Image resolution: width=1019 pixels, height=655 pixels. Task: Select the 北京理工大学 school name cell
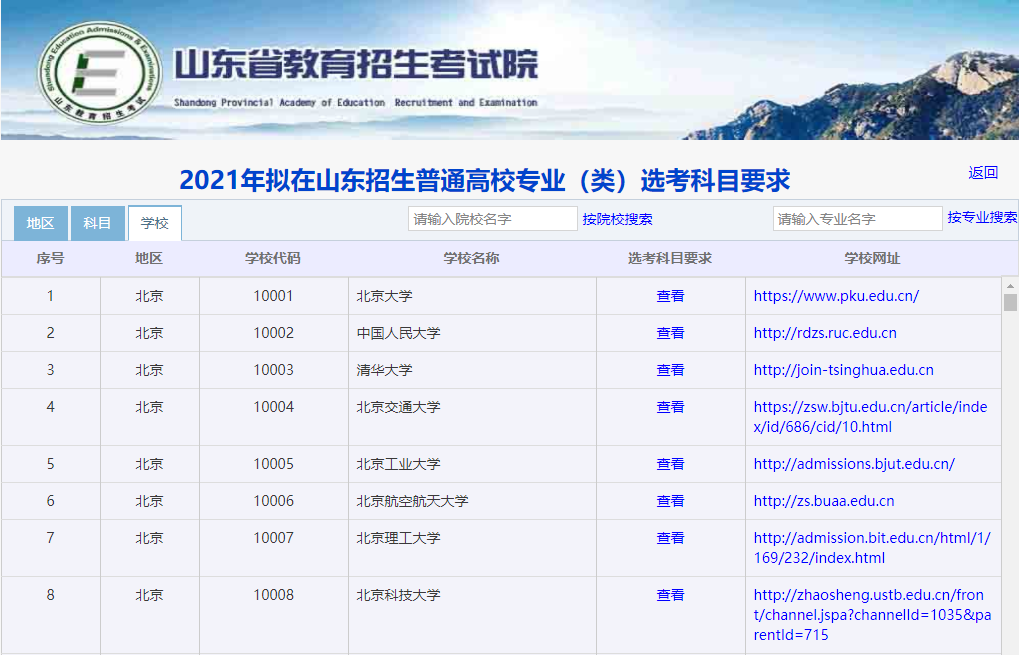click(x=472, y=548)
